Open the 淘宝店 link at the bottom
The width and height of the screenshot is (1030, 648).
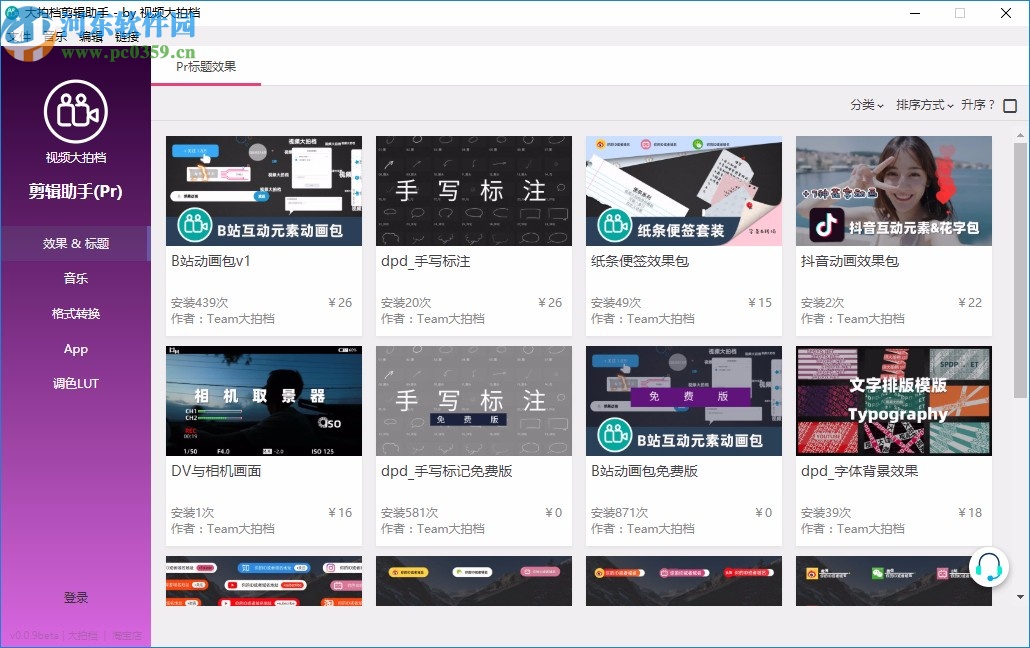(x=128, y=636)
